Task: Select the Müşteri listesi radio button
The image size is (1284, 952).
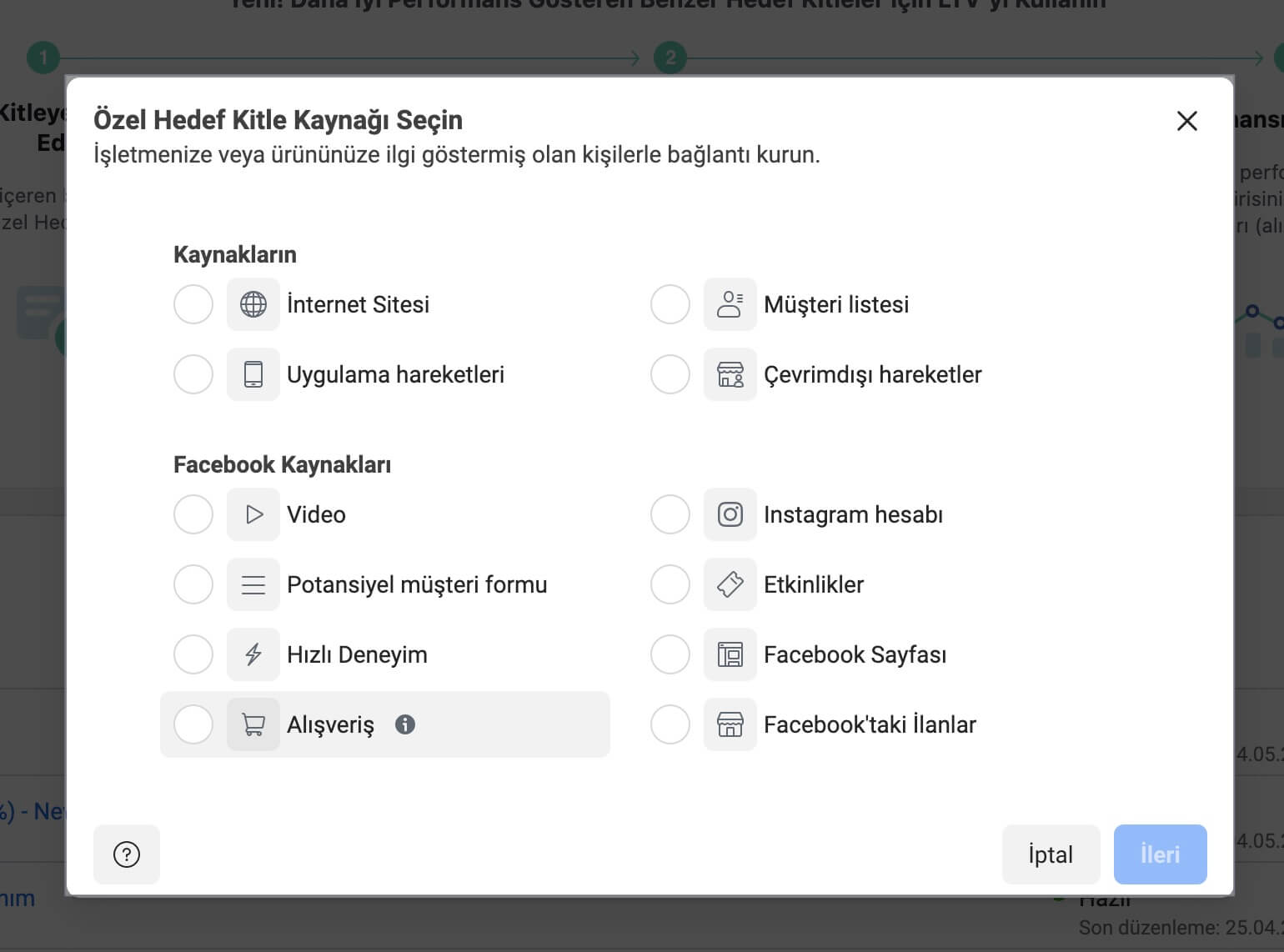Action: [670, 304]
